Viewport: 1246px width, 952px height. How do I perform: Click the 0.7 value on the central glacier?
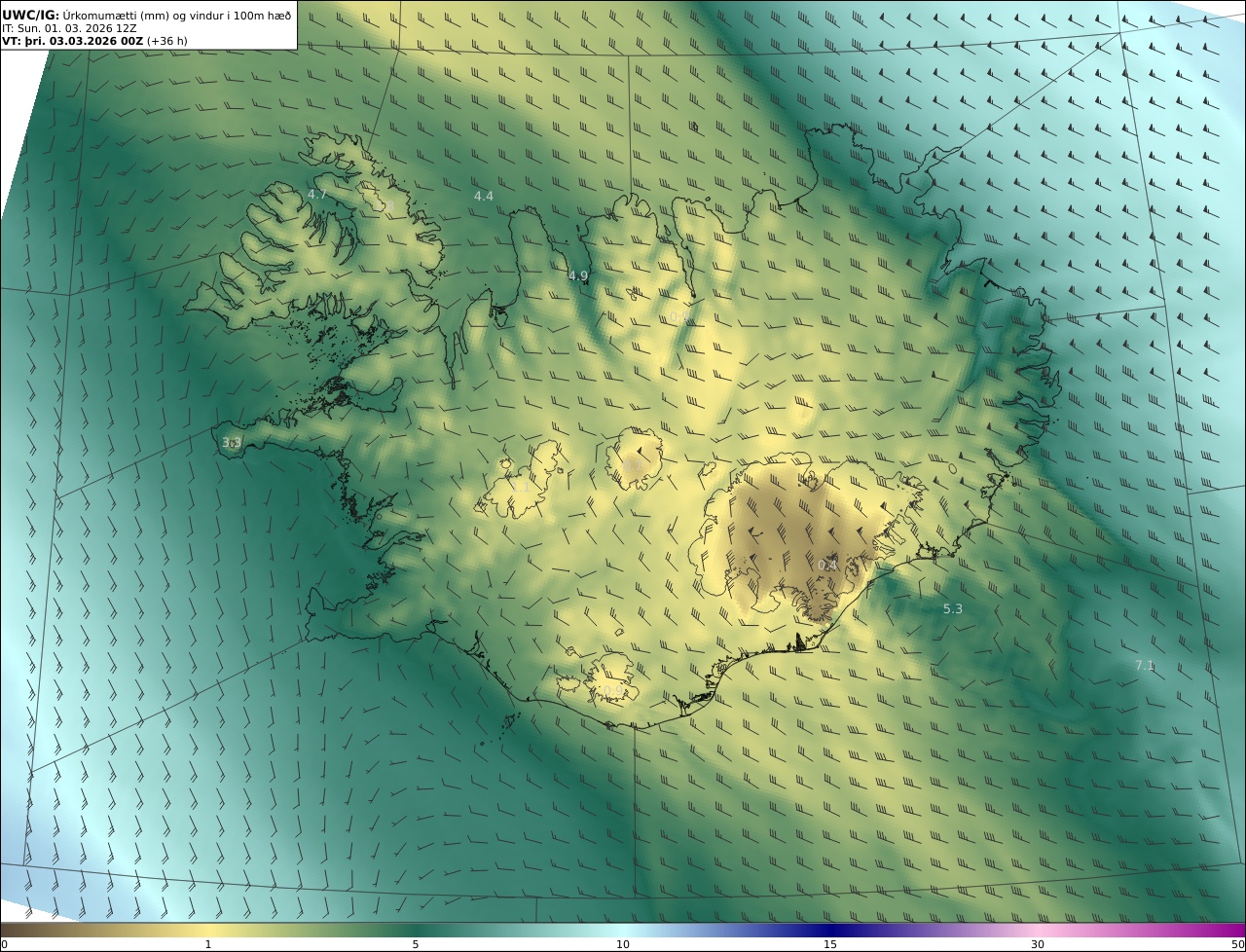pyautogui.click(x=634, y=465)
